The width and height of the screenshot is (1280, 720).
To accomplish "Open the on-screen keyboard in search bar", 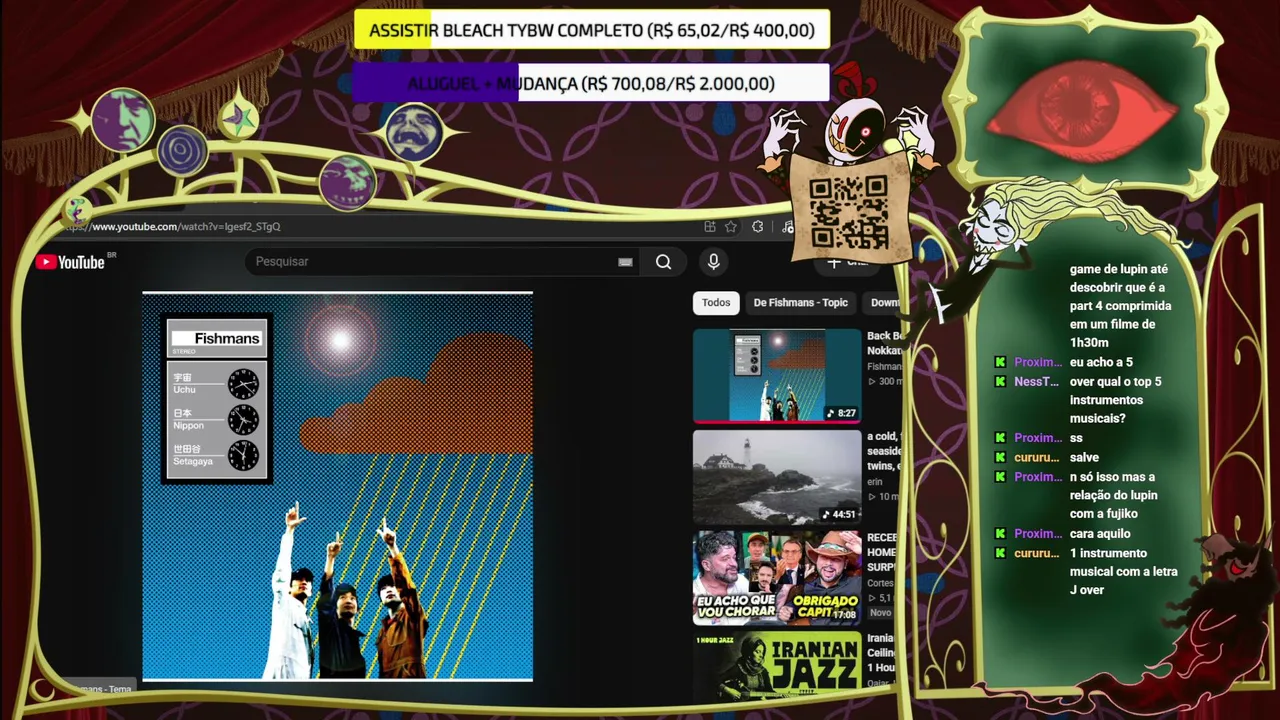I will coord(625,262).
